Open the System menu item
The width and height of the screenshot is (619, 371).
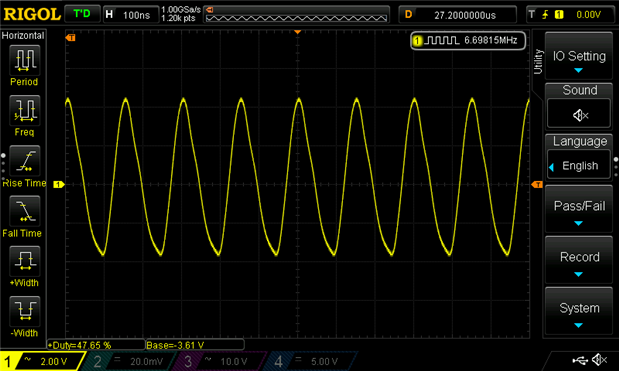[579, 311]
